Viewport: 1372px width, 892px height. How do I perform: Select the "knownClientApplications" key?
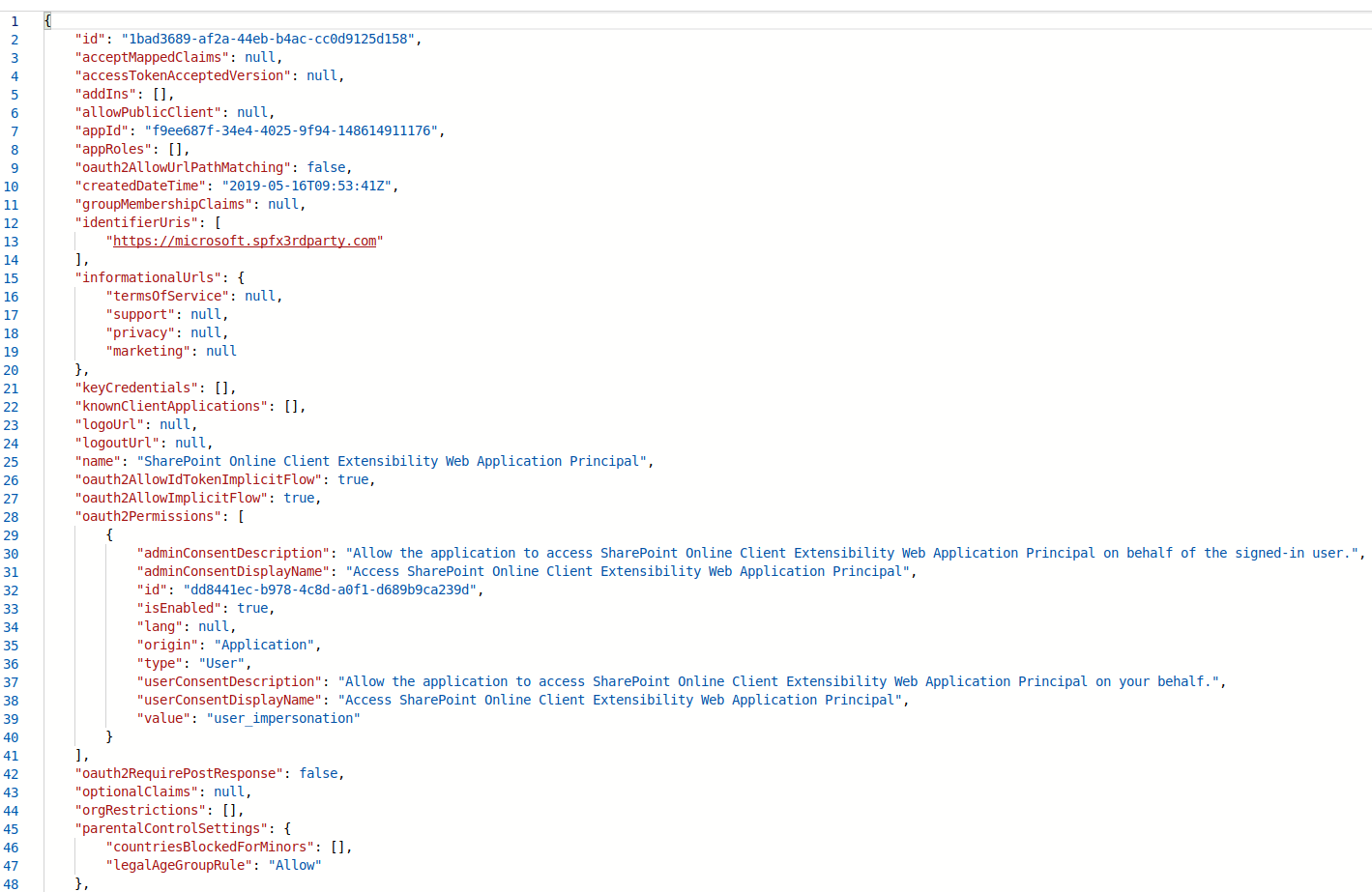point(171,406)
